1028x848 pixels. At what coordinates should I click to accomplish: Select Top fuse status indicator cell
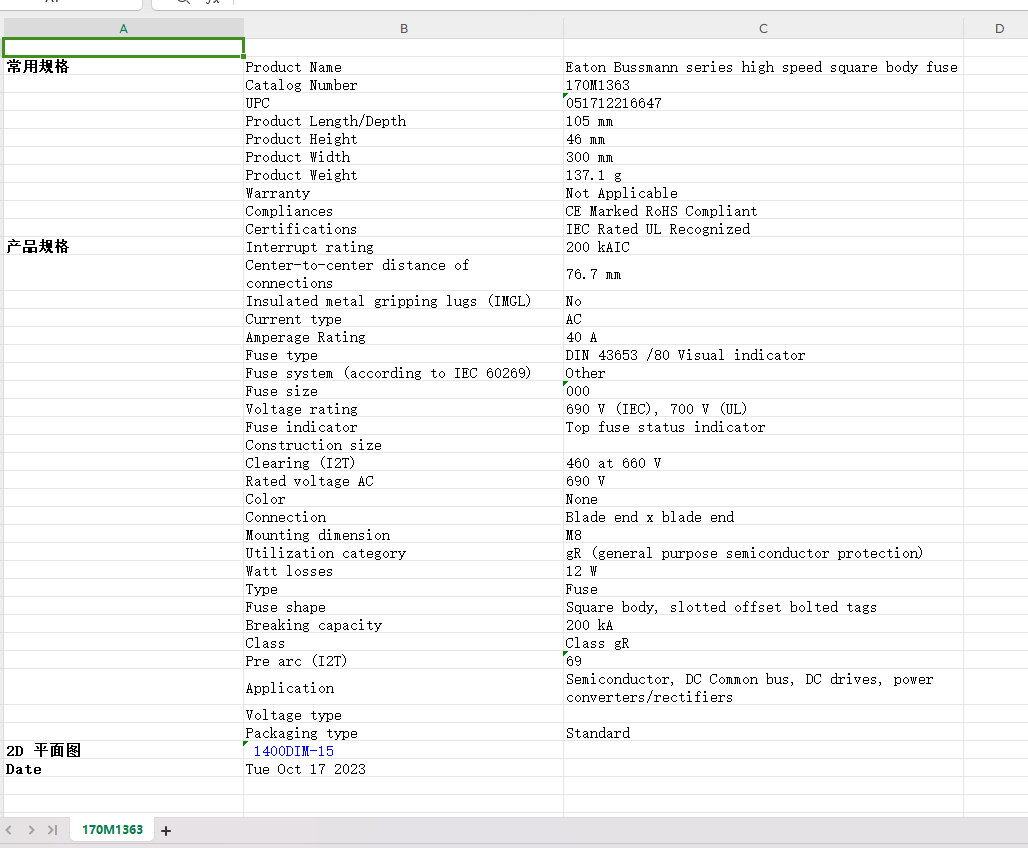[763, 427]
